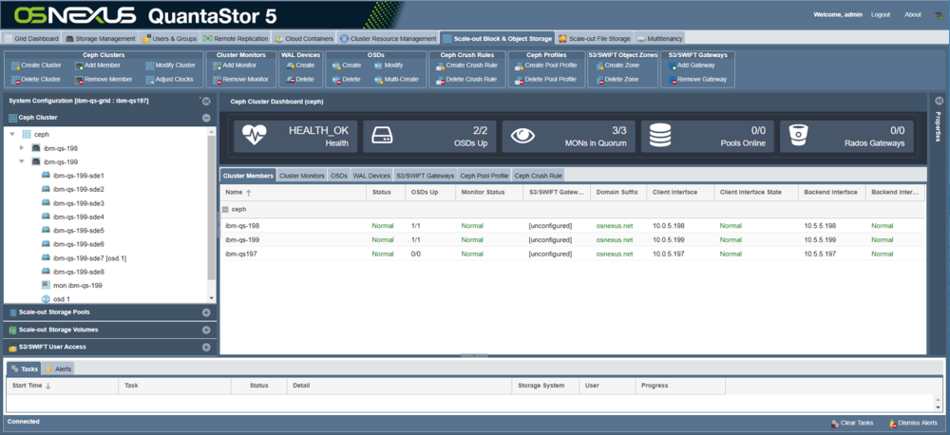The image size is (950, 435).
Task: Click the Client Interface column header
Action: point(681,192)
